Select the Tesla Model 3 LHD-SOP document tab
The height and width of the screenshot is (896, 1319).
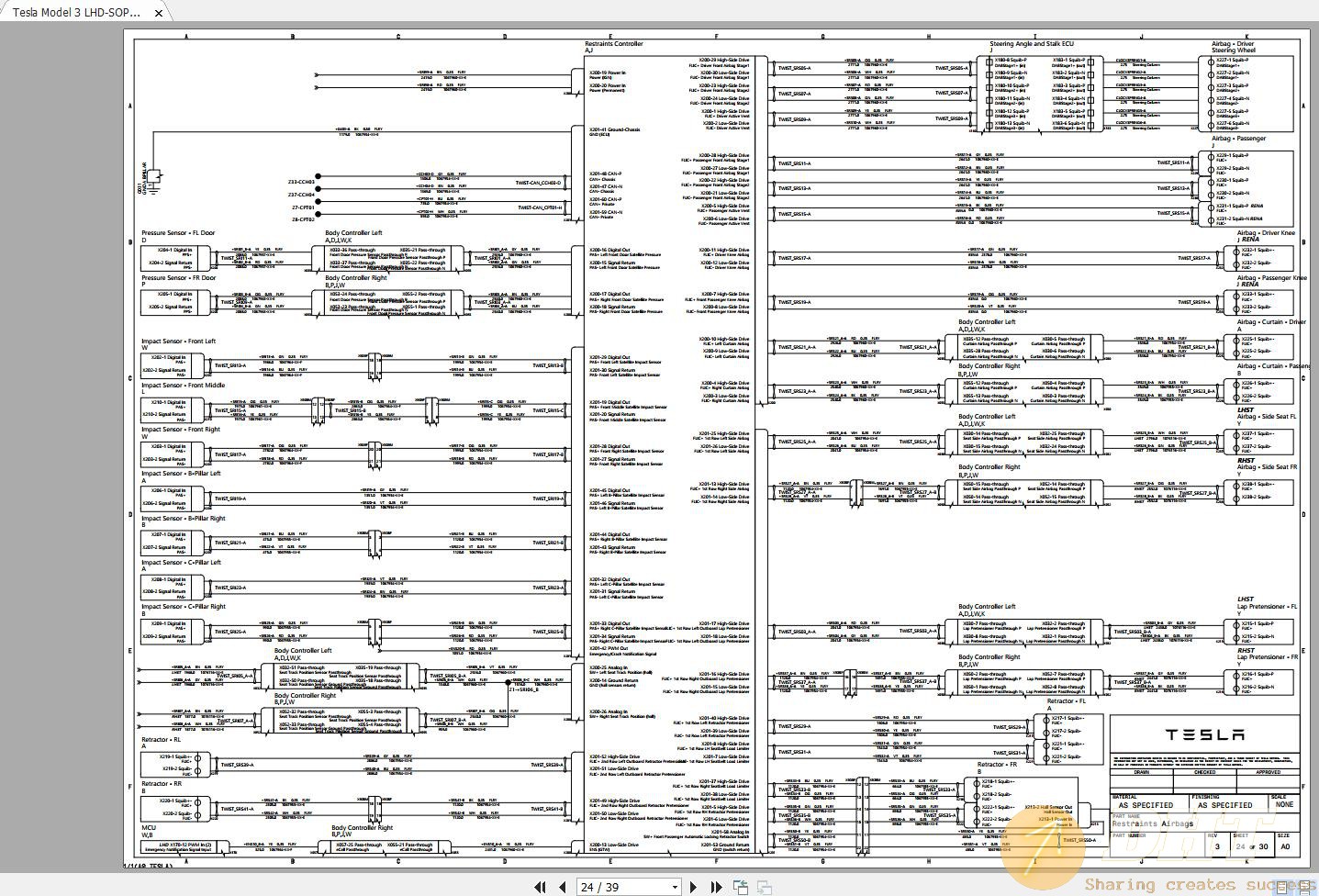tap(76, 13)
